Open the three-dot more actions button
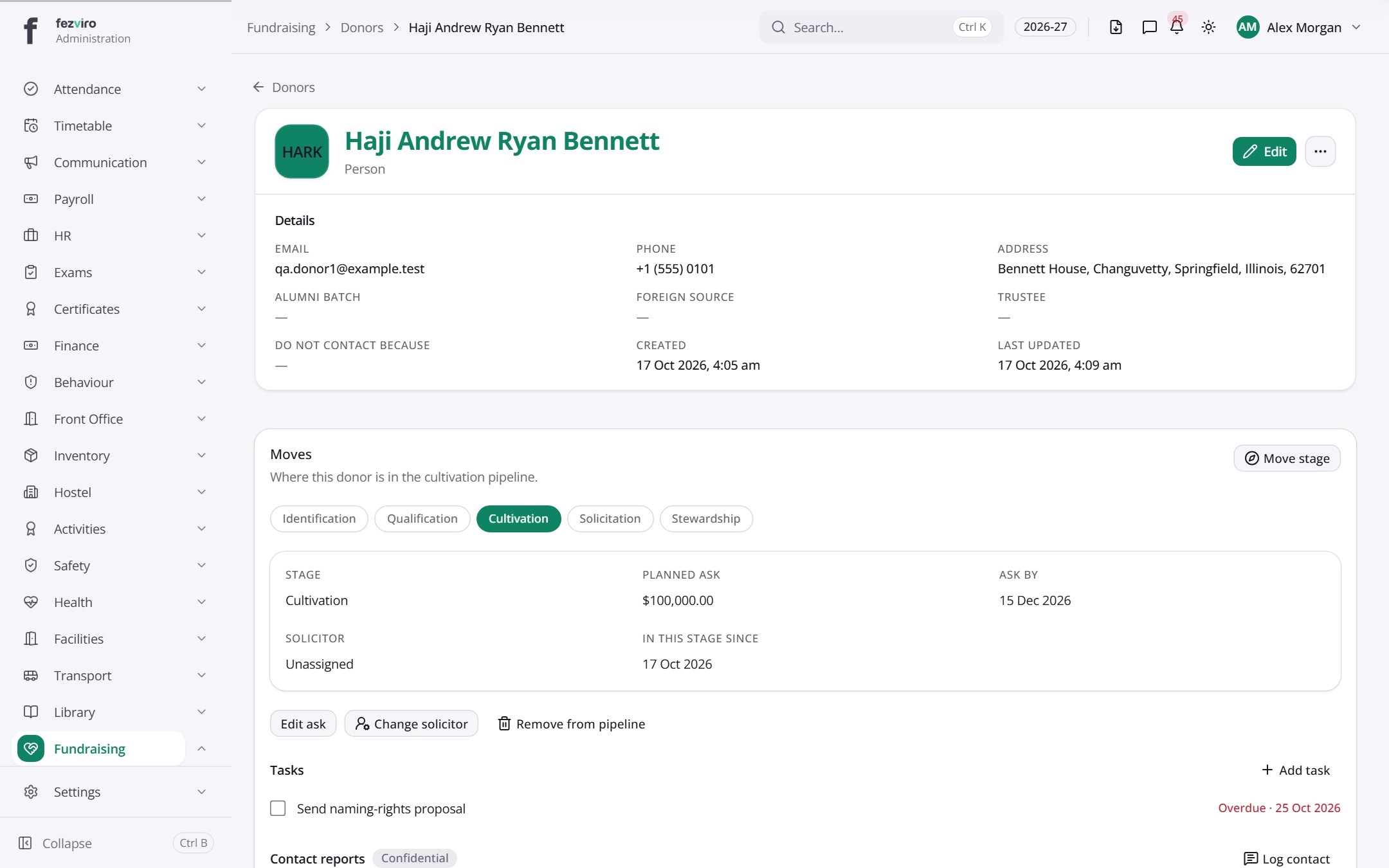 (x=1320, y=151)
